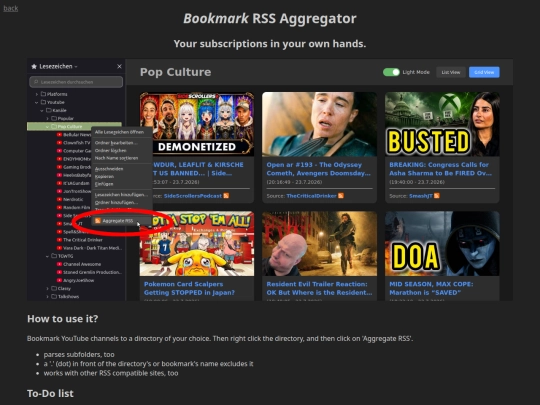Focus the 'Lesezeichen durchsuchen' search field
This screenshot has height=405, width=540.
coord(76,82)
